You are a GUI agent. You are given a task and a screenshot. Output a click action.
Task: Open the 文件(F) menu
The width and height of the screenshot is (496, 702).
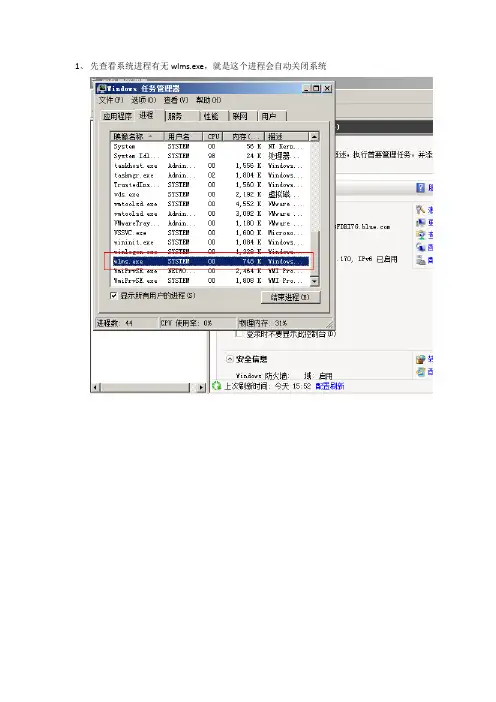point(111,100)
